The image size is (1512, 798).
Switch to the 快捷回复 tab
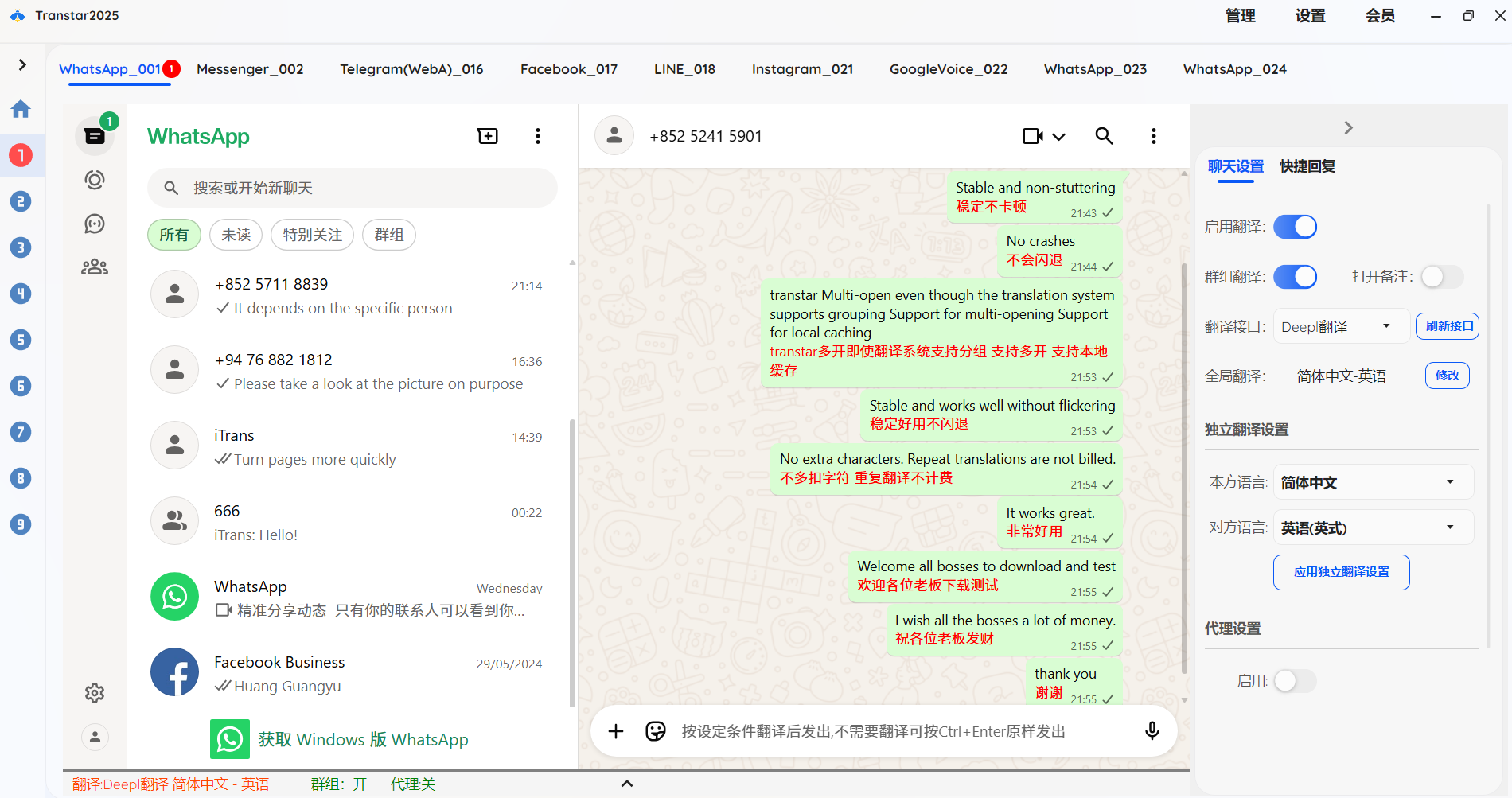click(1307, 166)
